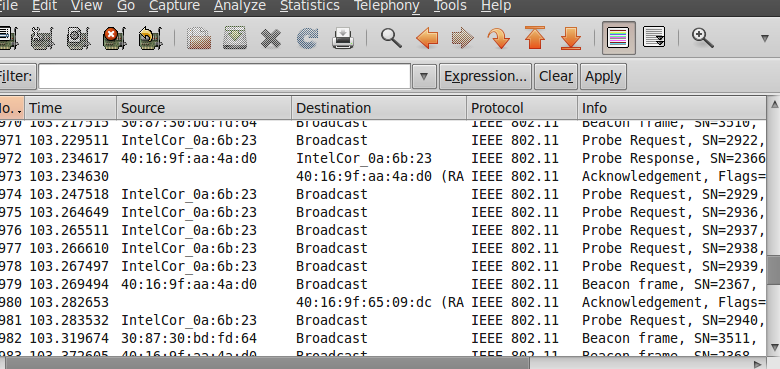This screenshot has height=369, width=780.
Task: Select the Probe Response SN=2366 row
Action: tap(383, 158)
